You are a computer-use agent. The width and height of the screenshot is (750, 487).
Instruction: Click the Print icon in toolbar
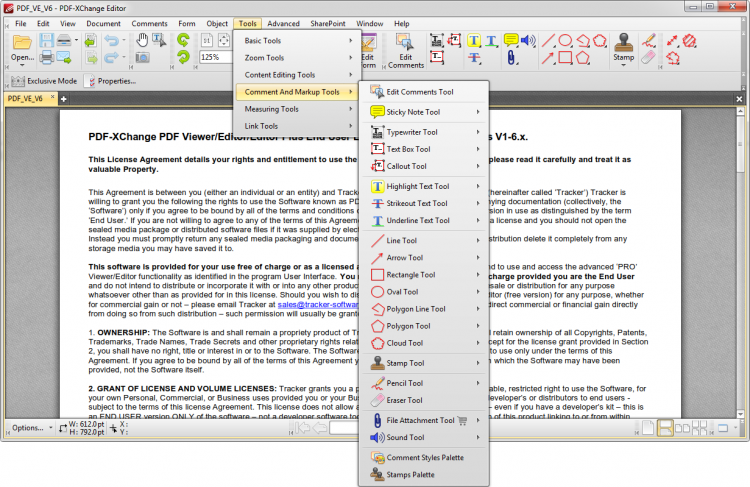(x=46, y=58)
